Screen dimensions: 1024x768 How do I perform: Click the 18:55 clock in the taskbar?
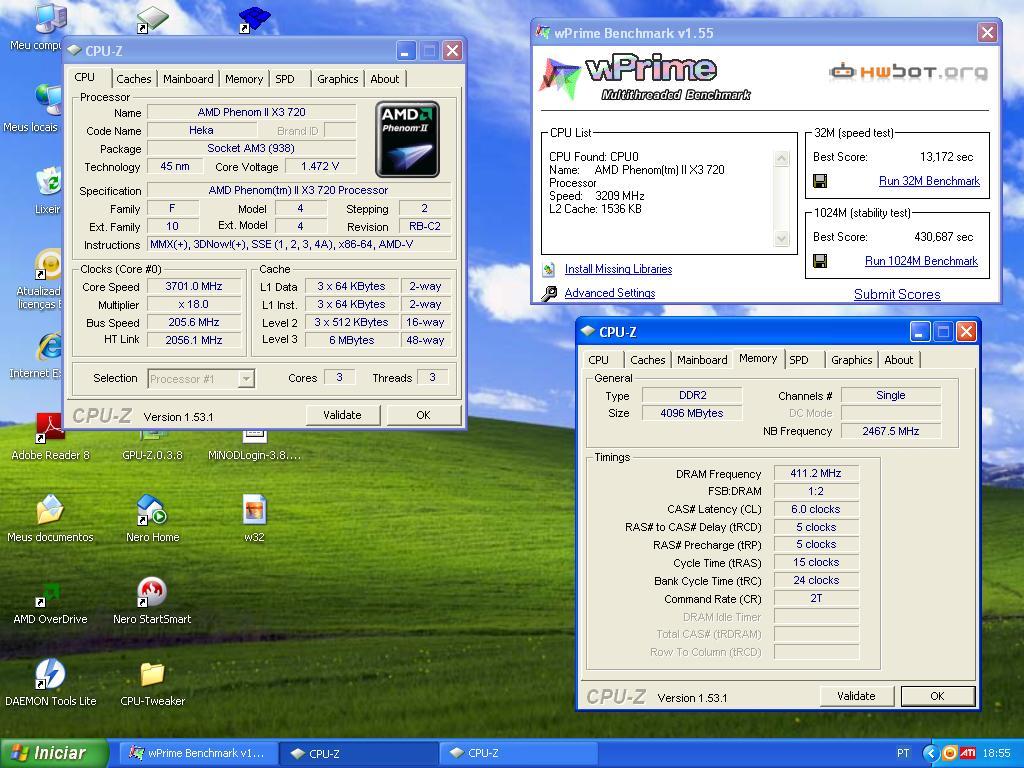[x=997, y=753]
